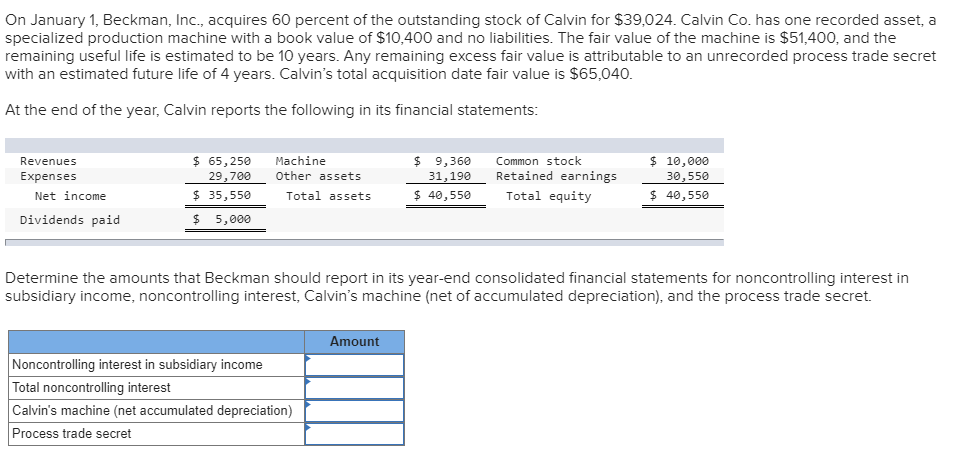The image size is (968, 452).
Task: Click the Noncontrolling interest in subsidiary income amount field
Action: [354, 364]
